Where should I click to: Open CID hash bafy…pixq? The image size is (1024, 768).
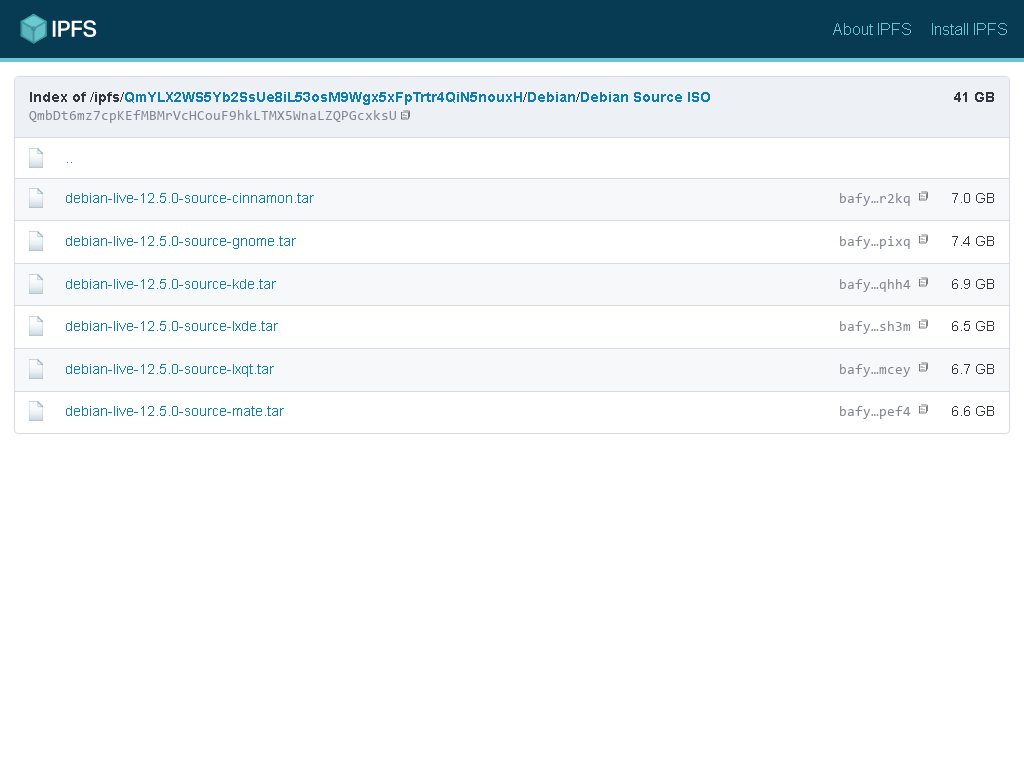pyautogui.click(x=874, y=242)
